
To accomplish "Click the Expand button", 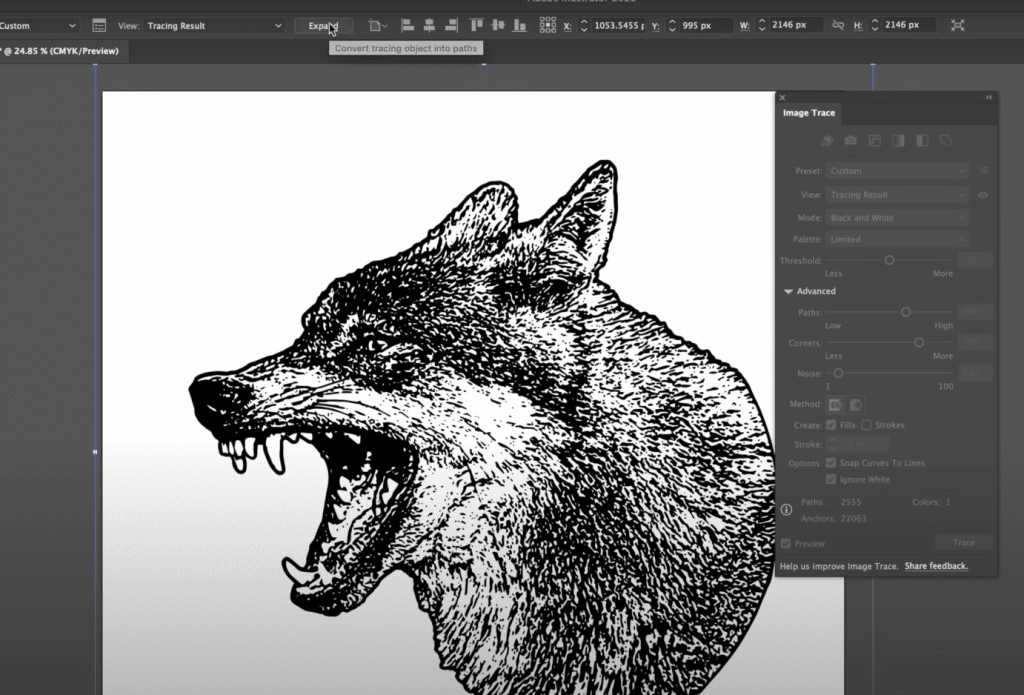I will 323,25.
